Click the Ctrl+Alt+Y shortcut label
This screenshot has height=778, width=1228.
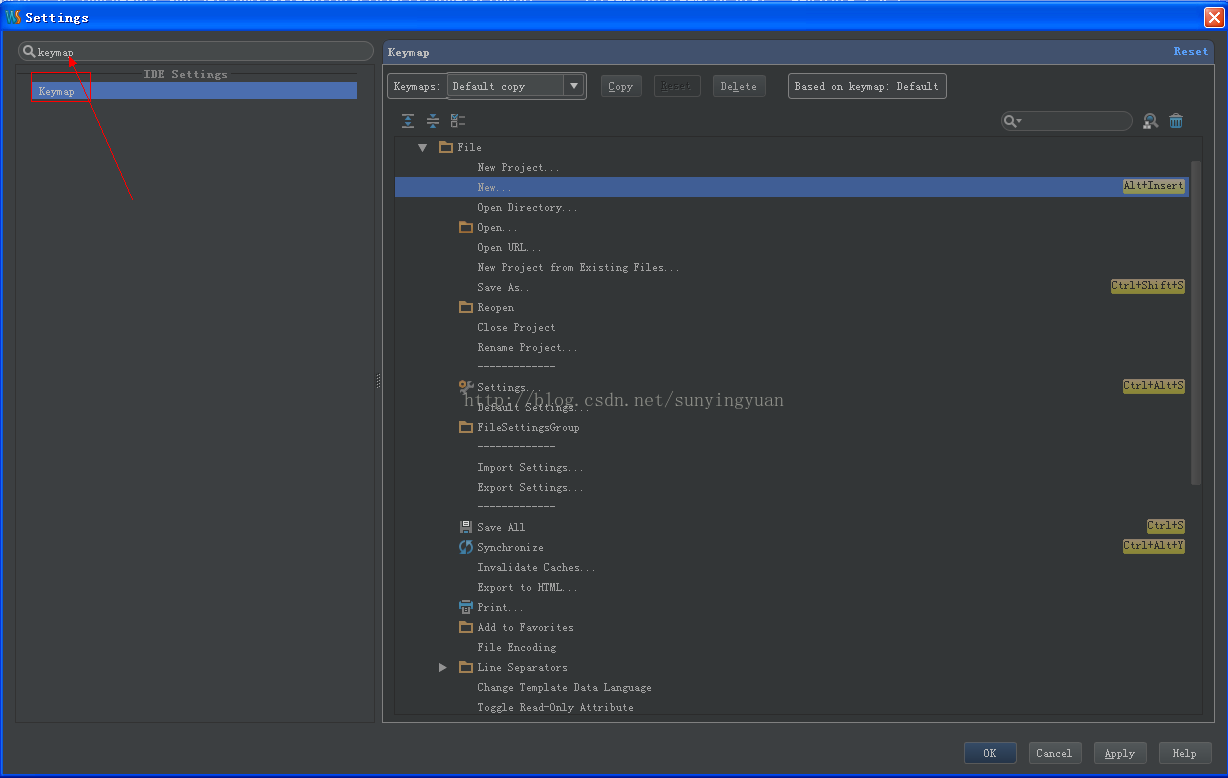[x=1154, y=546]
